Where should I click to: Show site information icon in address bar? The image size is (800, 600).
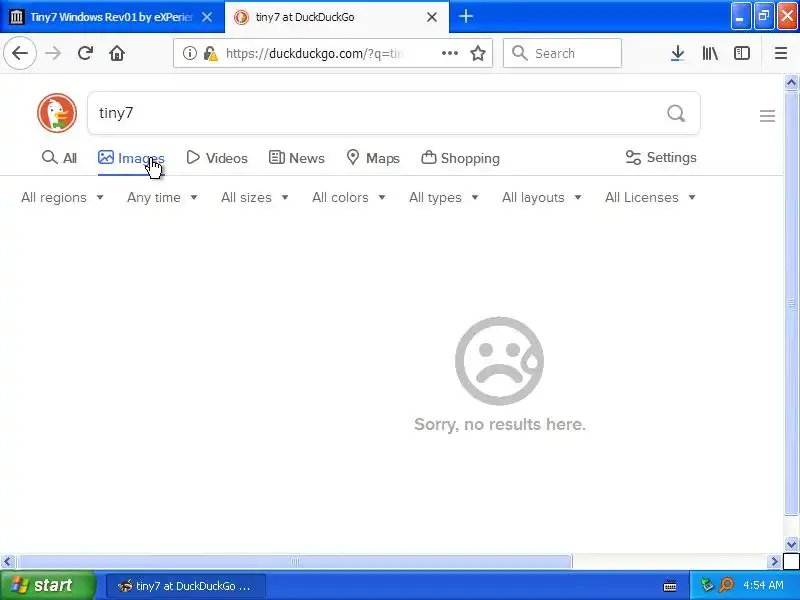189,53
